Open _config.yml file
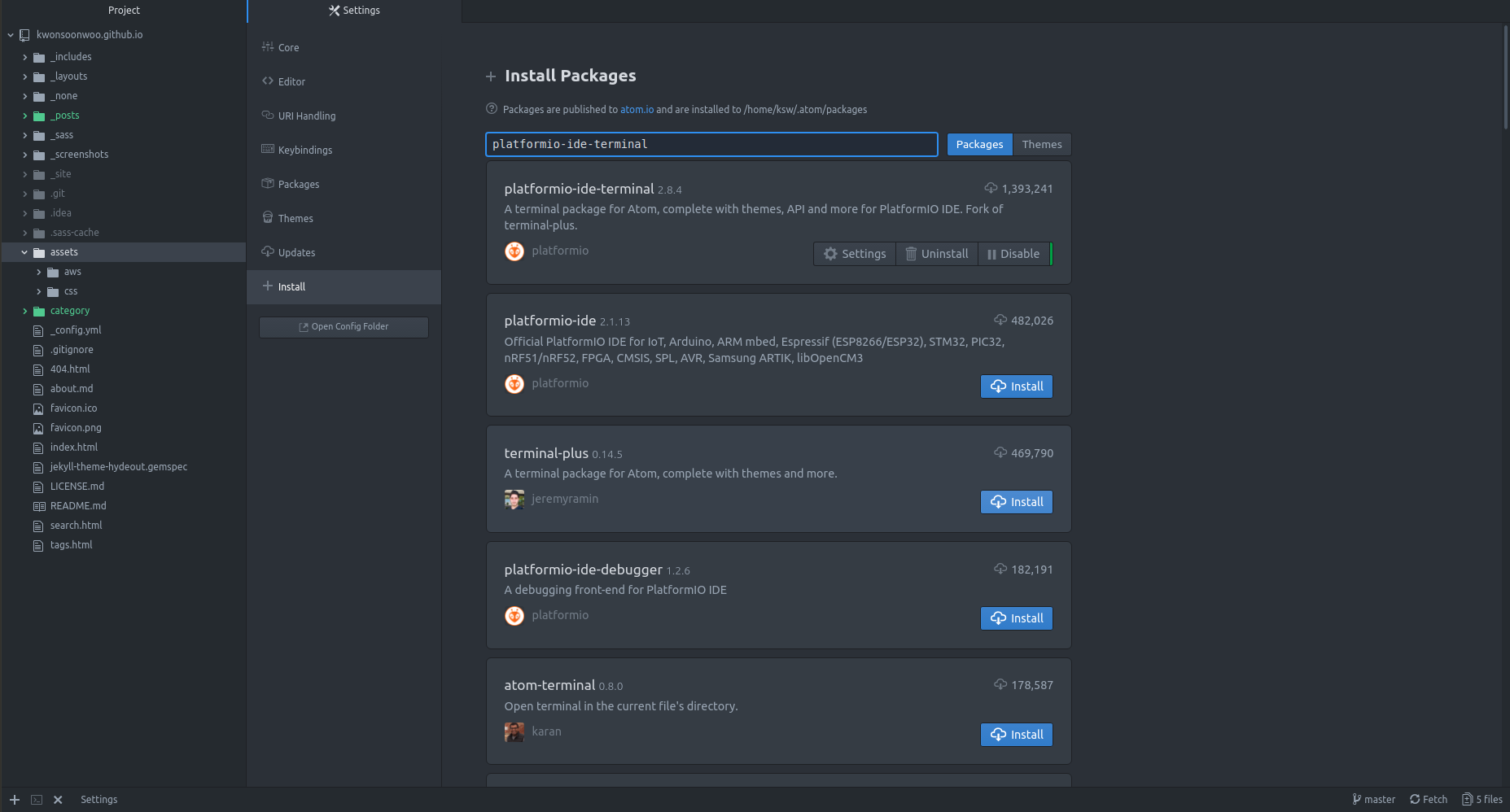This screenshot has width=1510, height=812. [76, 330]
